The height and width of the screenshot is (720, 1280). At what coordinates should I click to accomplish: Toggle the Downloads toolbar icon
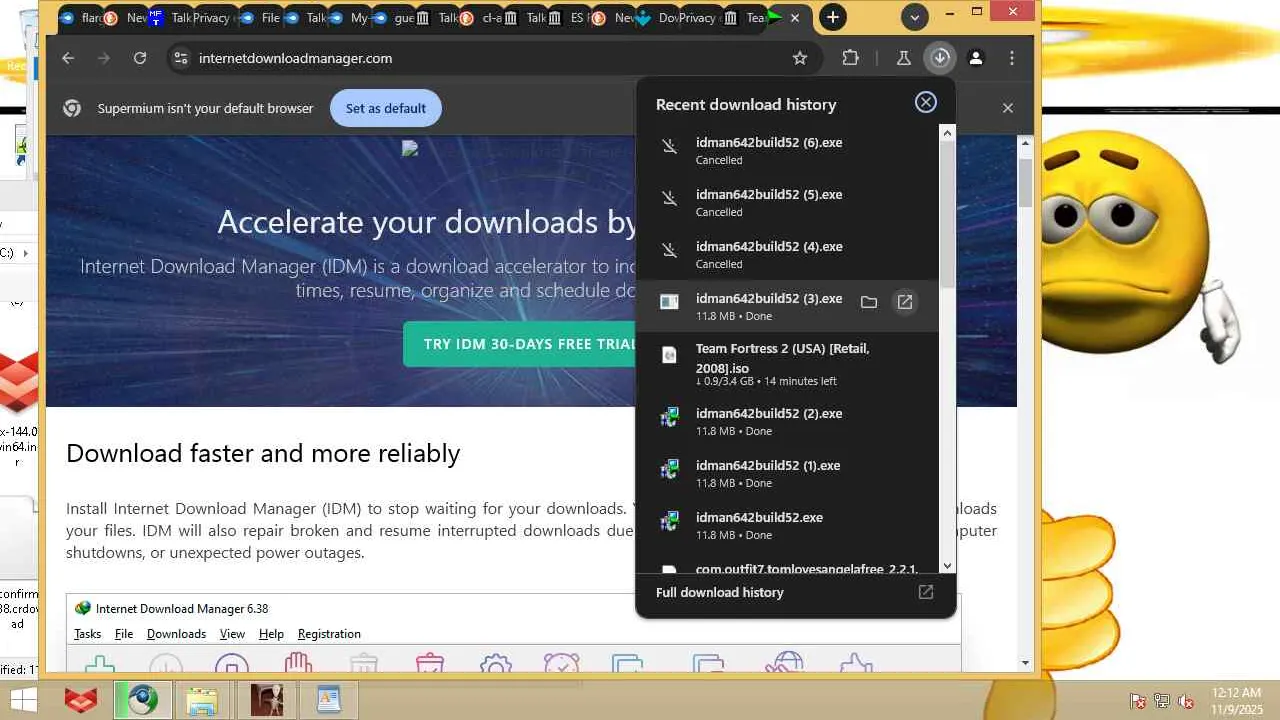(940, 58)
